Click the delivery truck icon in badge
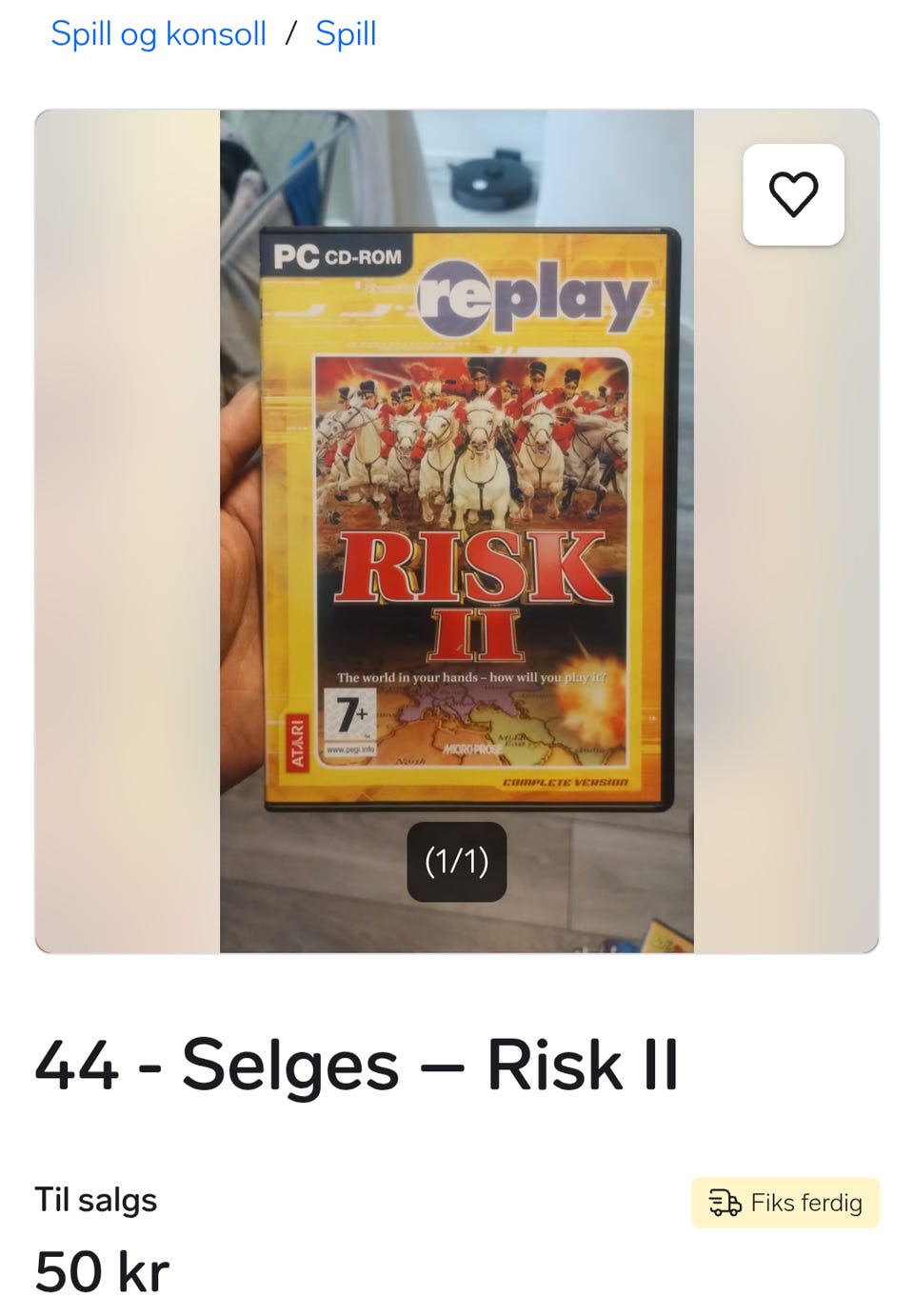The width and height of the screenshot is (914, 1316). (725, 1203)
